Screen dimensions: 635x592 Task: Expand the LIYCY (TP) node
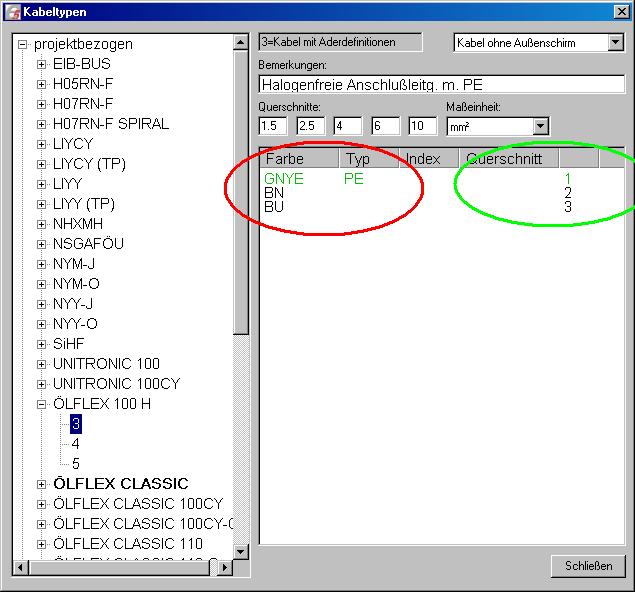coord(41,164)
